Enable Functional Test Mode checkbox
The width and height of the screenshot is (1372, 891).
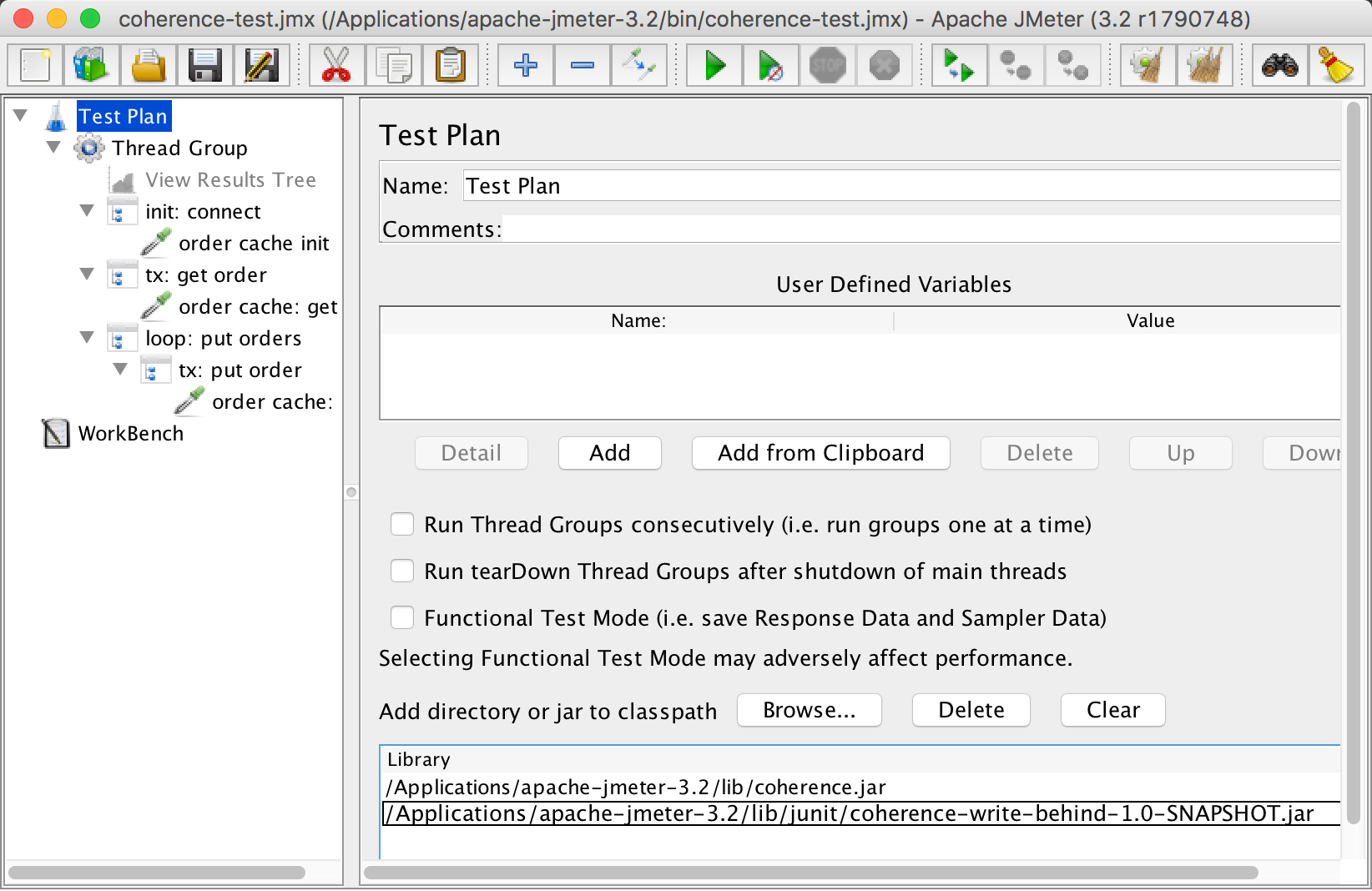[x=402, y=617]
